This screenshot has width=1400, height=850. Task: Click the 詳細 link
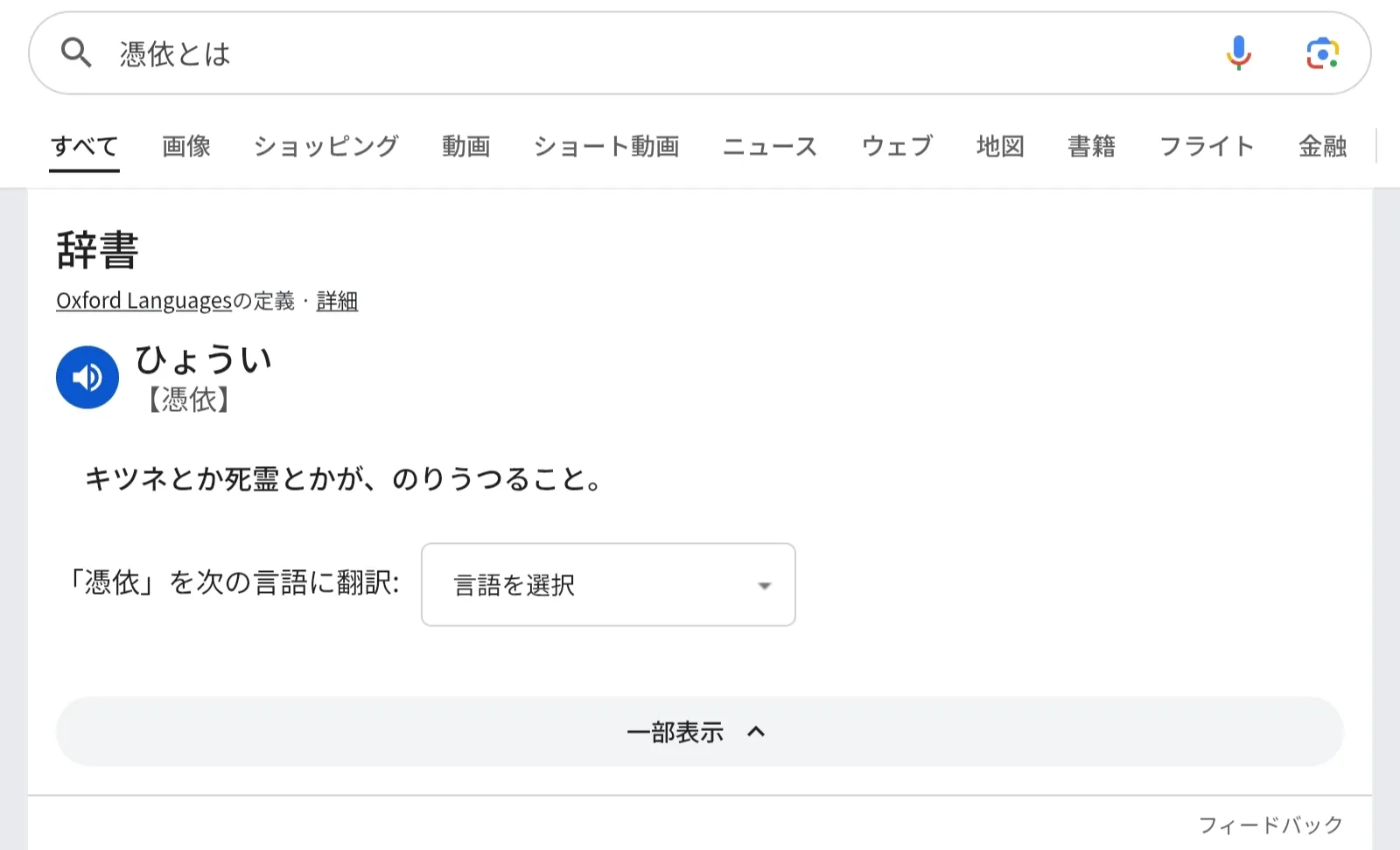(x=337, y=301)
